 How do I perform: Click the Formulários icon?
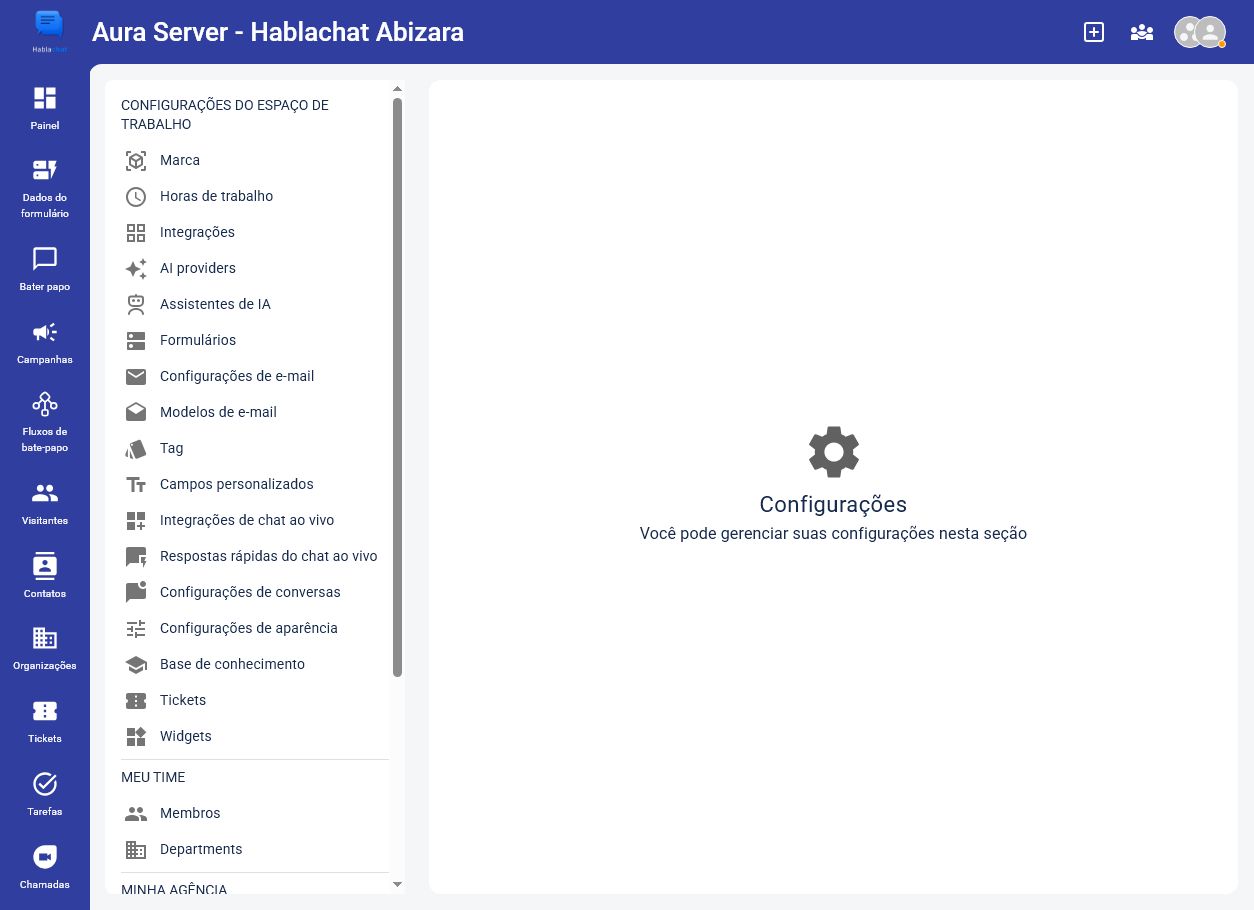pos(136,340)
